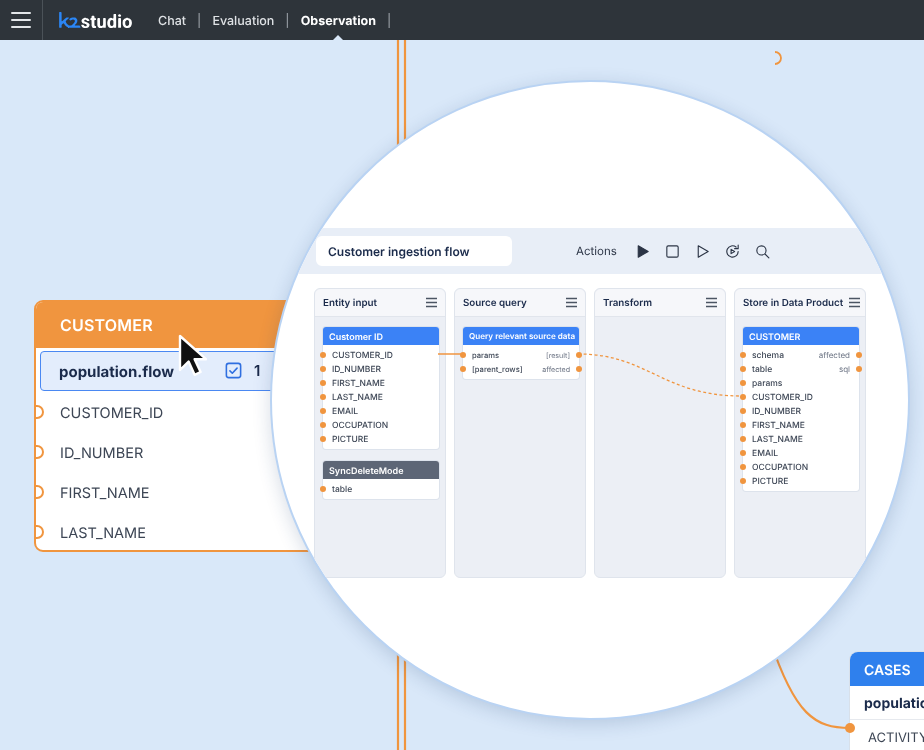
Task: Select Store in Data Product stage title
Action: pos(793,302)
